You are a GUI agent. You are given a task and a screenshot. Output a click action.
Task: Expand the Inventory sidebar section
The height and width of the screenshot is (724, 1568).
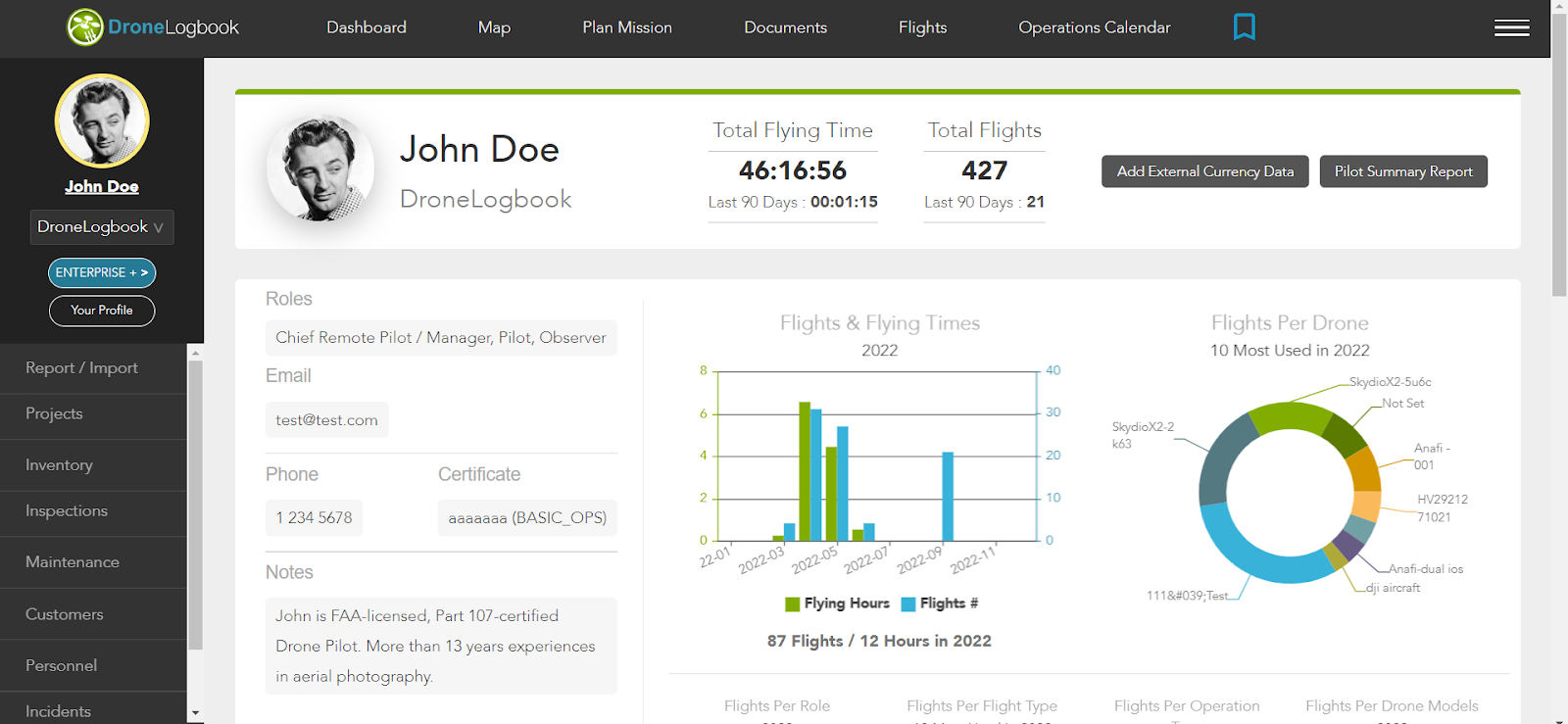pyautogui.click(x=93, y=465)
